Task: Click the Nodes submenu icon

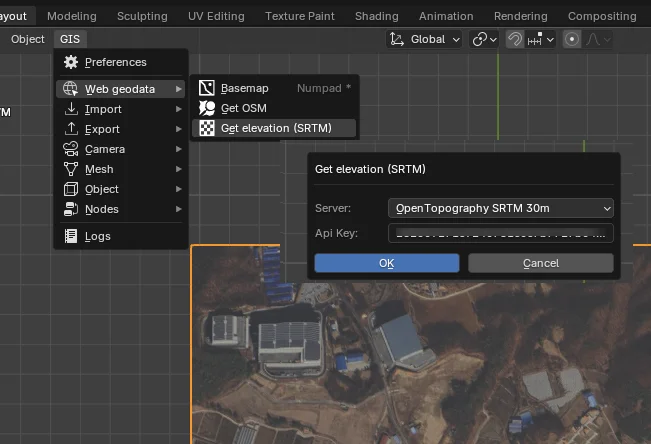Action: 71,209
